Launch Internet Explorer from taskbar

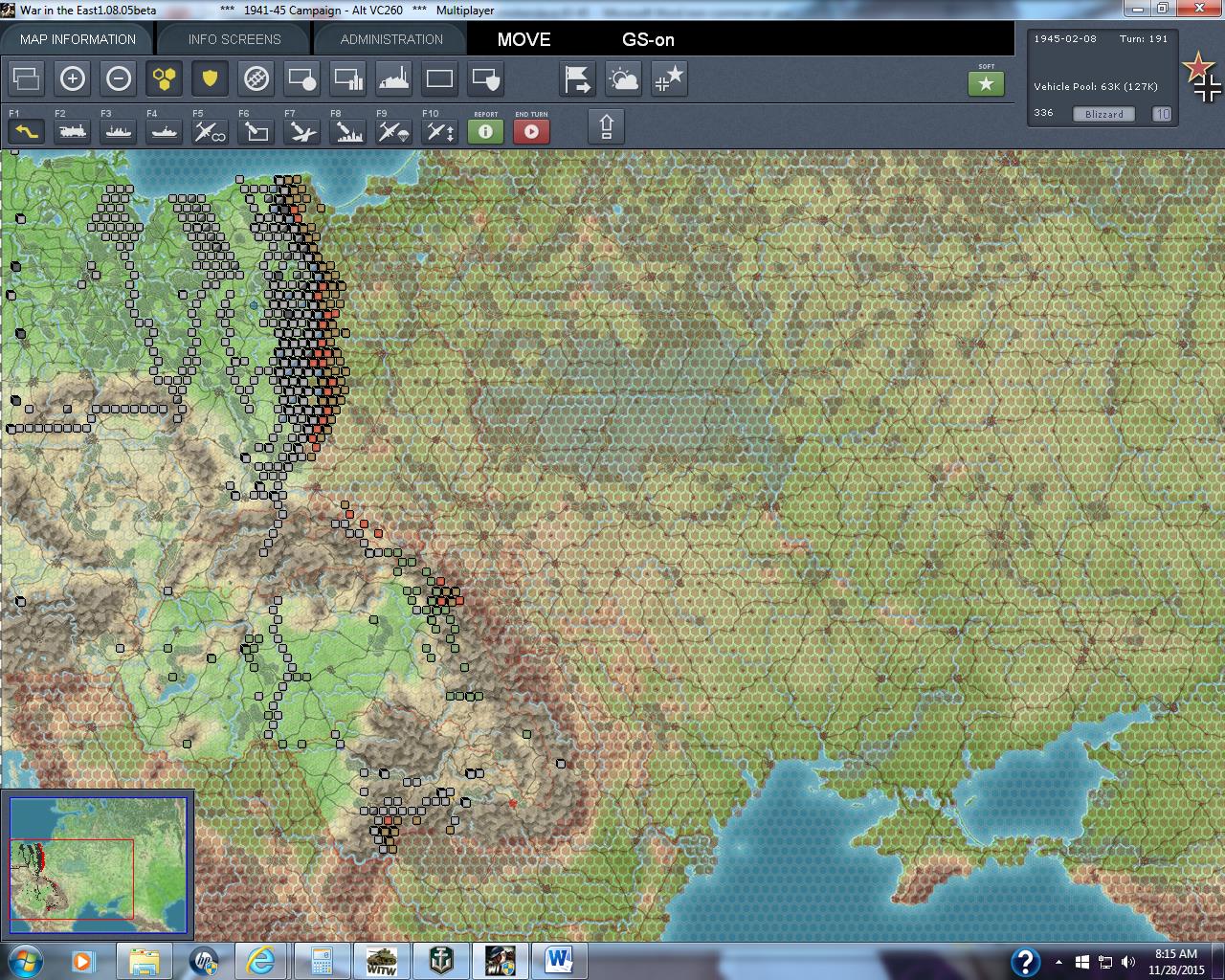point(262,961)
